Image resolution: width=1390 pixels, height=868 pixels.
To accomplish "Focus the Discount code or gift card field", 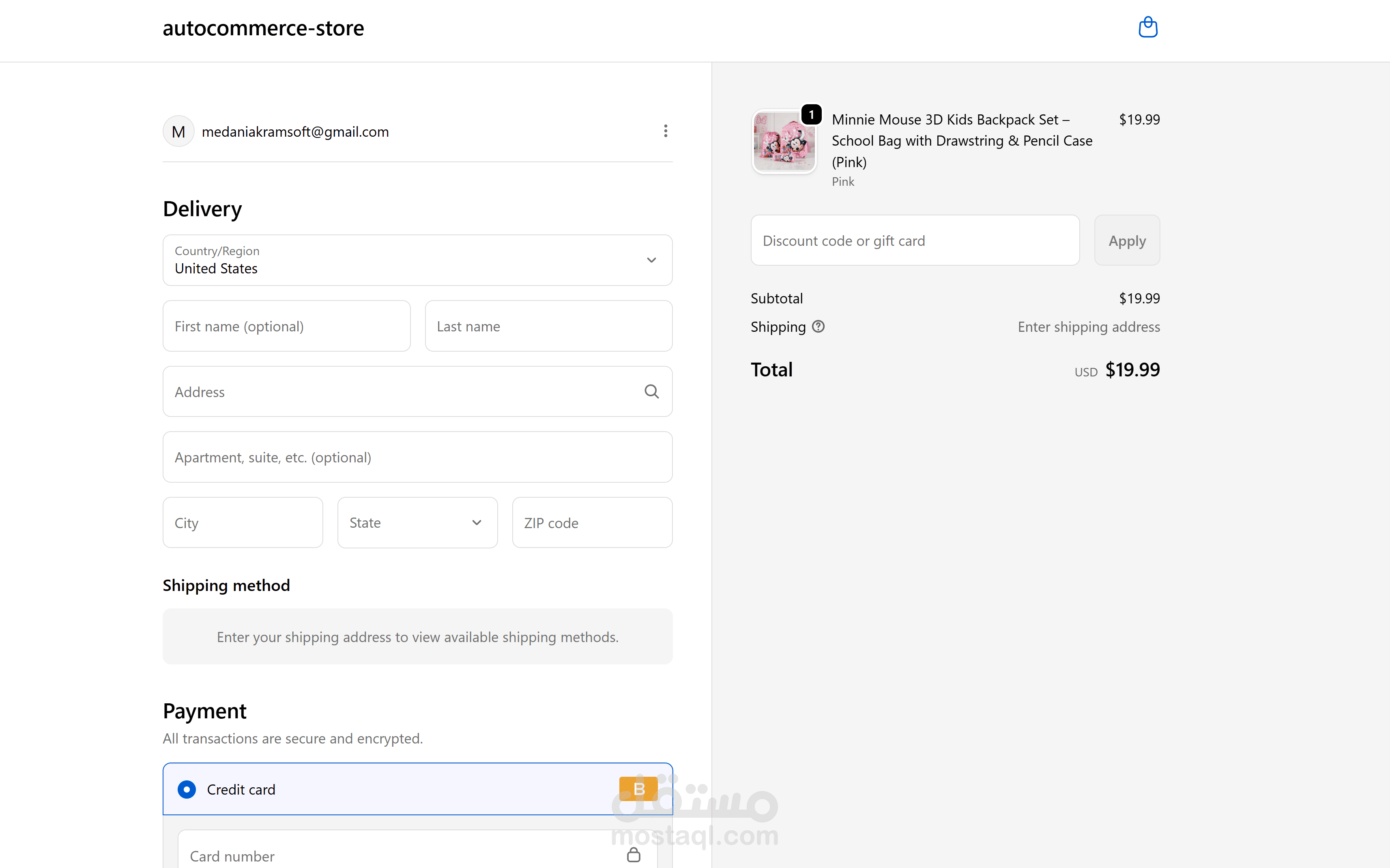I will (915, 241).
